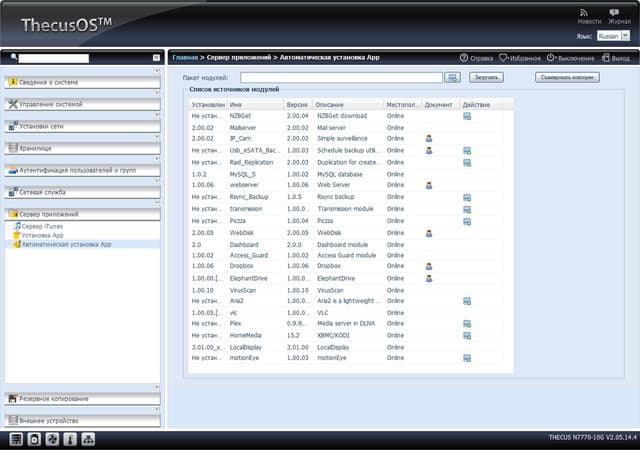640x450 pixels.
Task: Expand Установки сети section
Action: tap(82, 126)
